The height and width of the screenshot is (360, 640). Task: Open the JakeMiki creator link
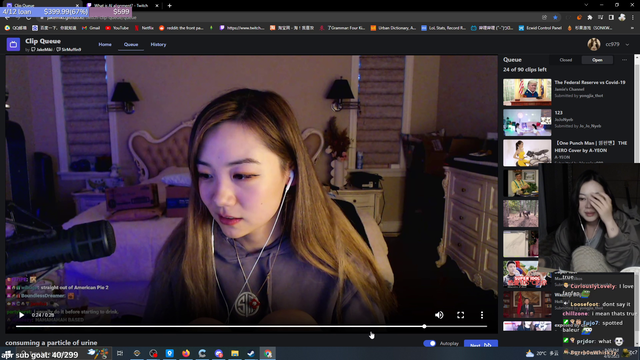pyautogui.click(x=42, y=49)
